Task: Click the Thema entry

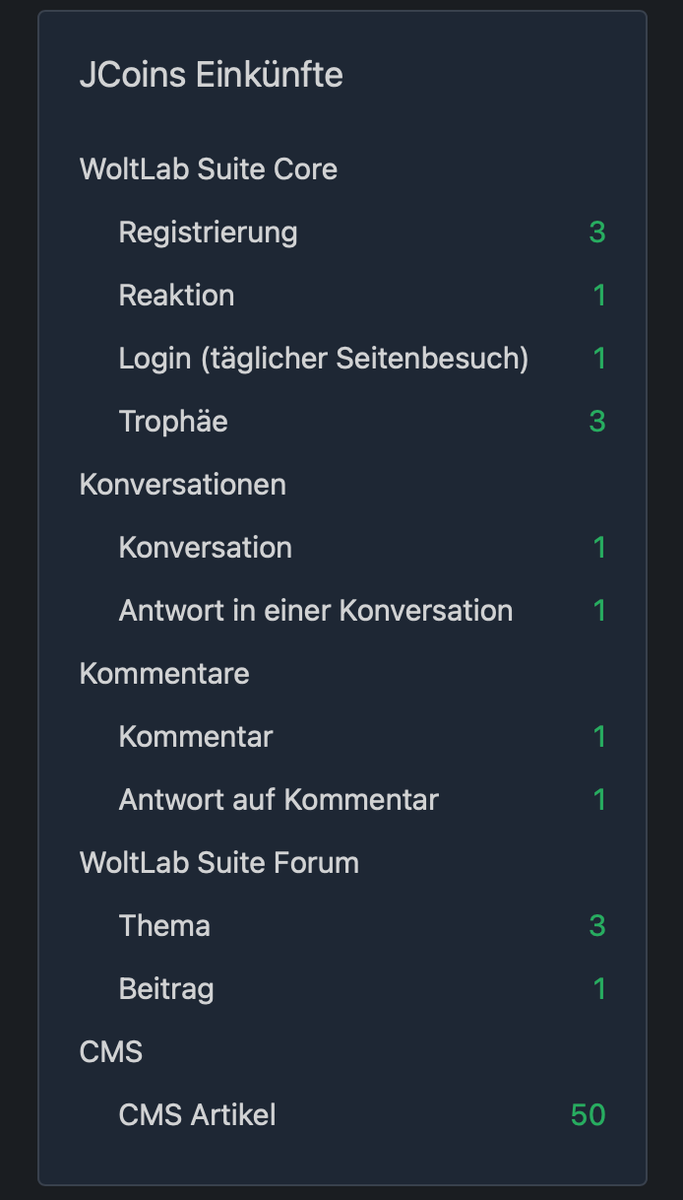Action: 164,925
